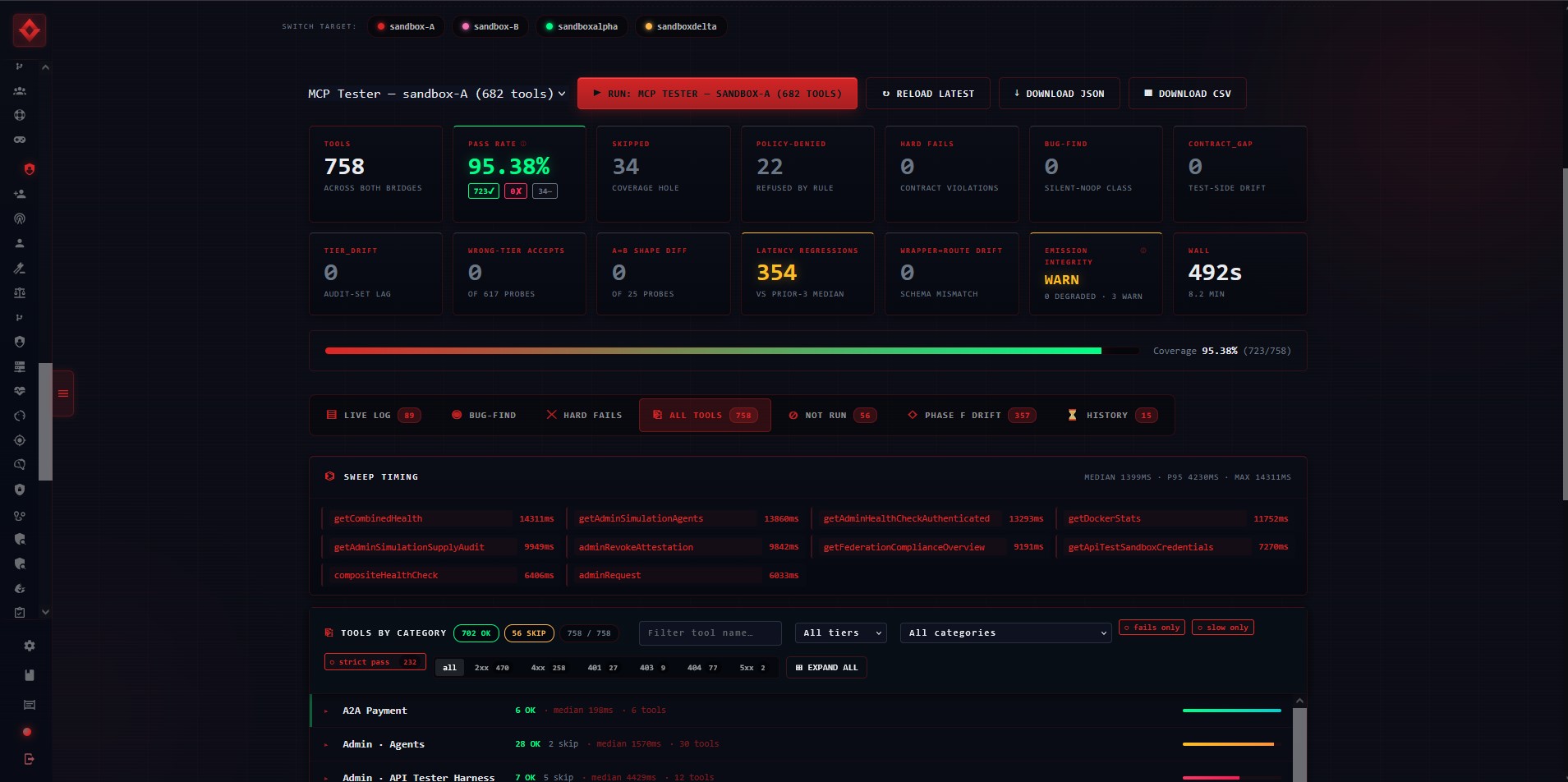Enable the slow only filter
The height and width of the screenshot is (782, 1568).
[x=1223, y=628]
